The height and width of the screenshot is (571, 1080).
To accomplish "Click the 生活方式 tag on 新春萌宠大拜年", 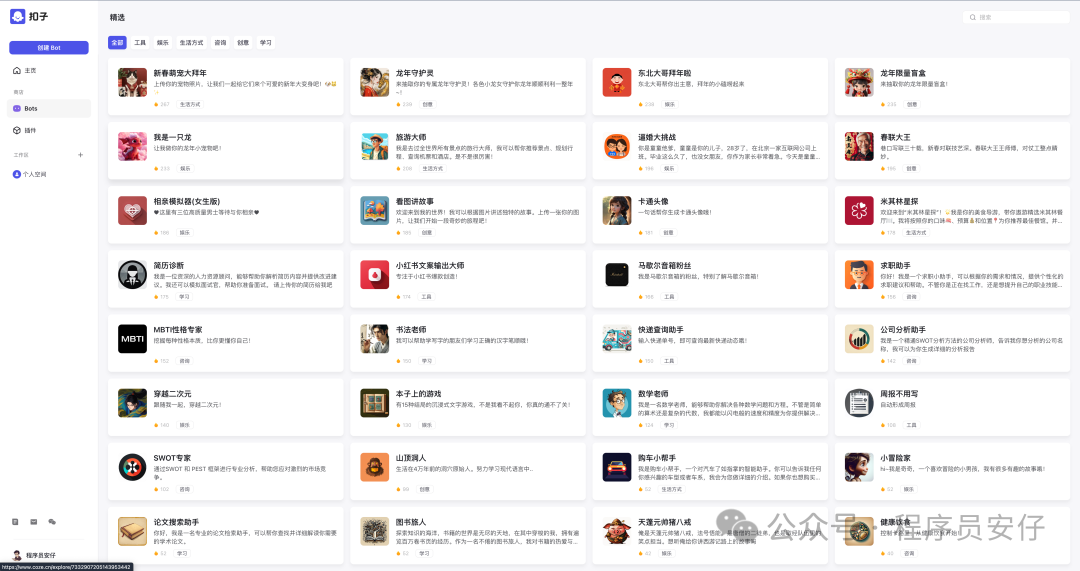I will (x=190, y=104).
